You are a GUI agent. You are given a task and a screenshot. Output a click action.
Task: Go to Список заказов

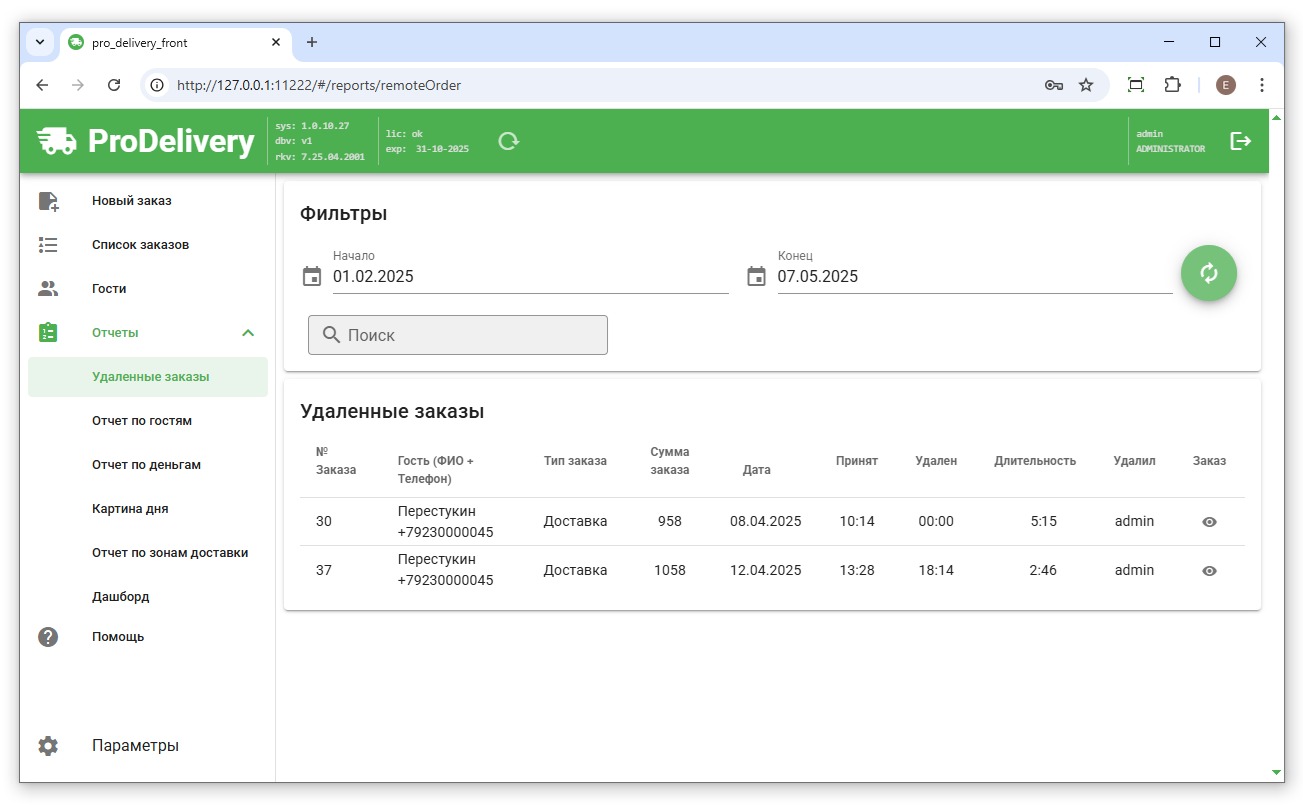tap(140, 245)
